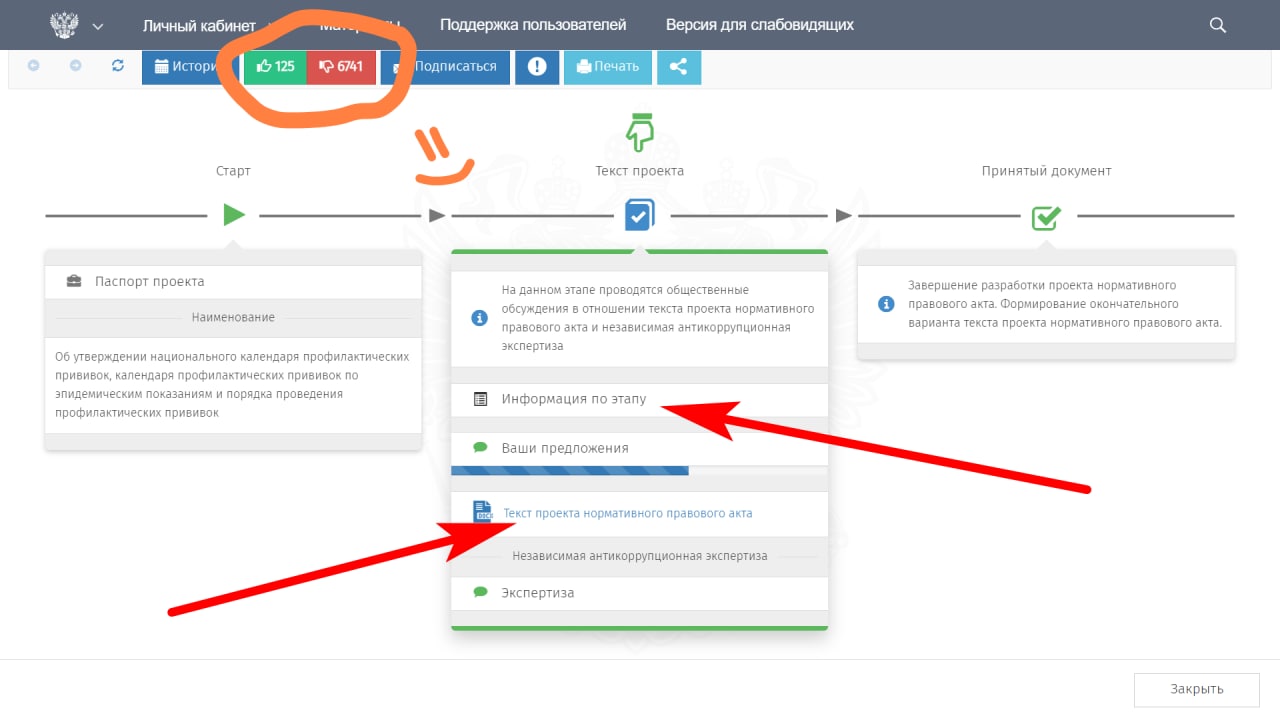Image resolution: width=1280 pixels, height=720 pixels.
Task: Vote thumbs up with 125 likes
Action: pos(275,67)
